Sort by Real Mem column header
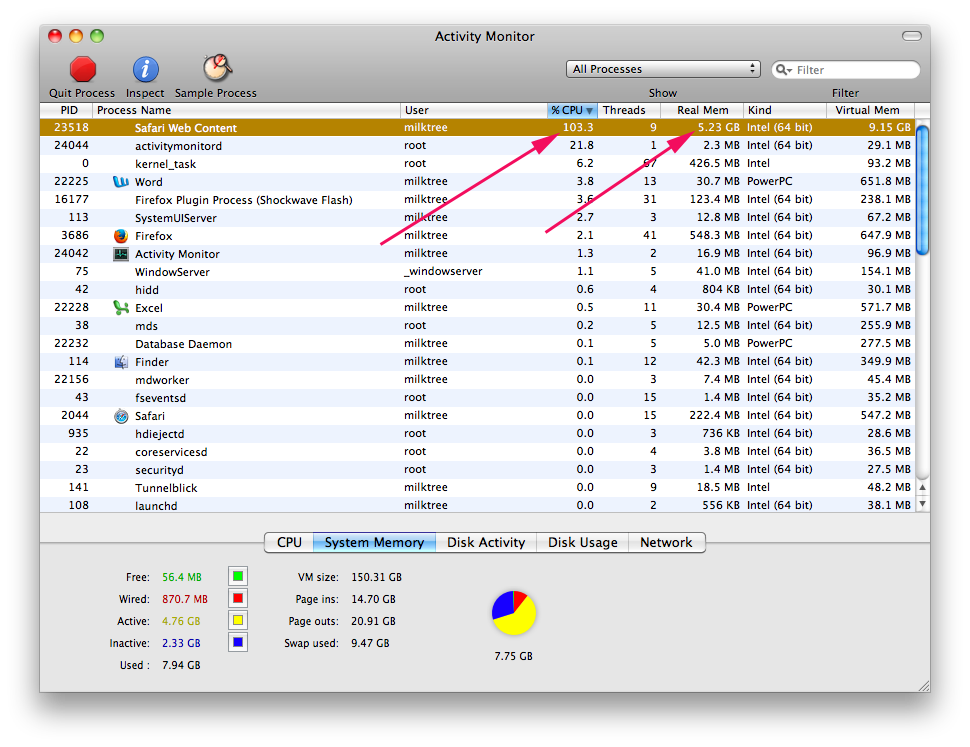970x747 pixels. [702, 110]
